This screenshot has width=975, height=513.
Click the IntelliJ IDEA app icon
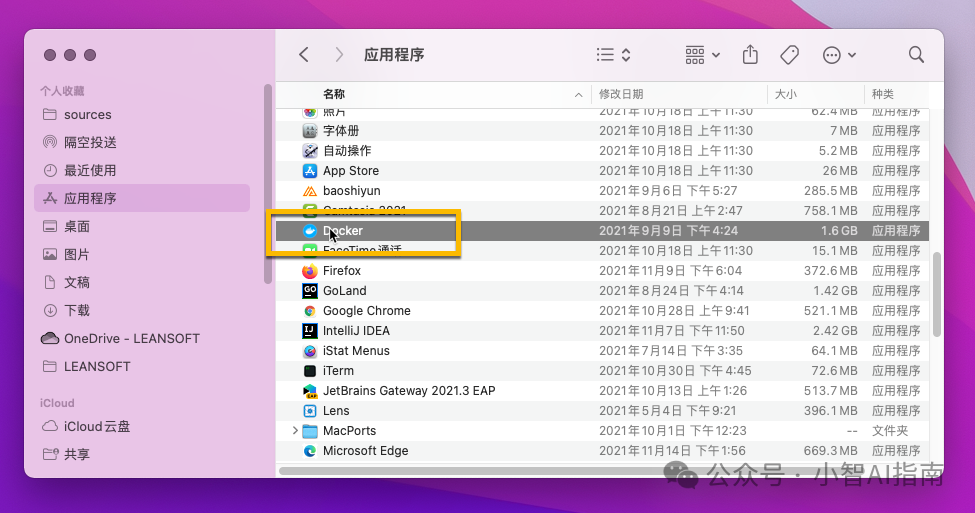coord(310,331)
